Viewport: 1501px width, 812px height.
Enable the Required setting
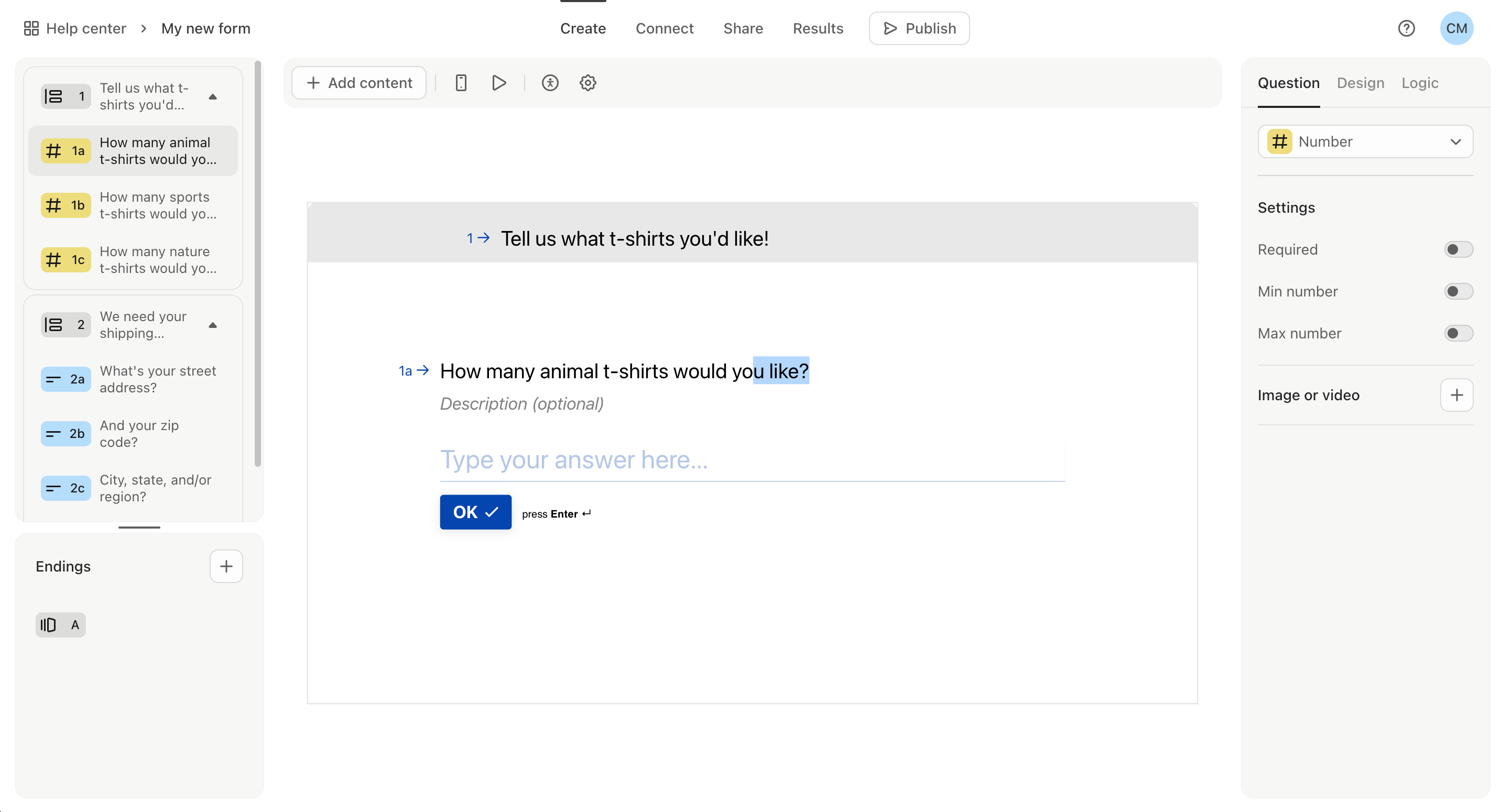point(1458,249)
